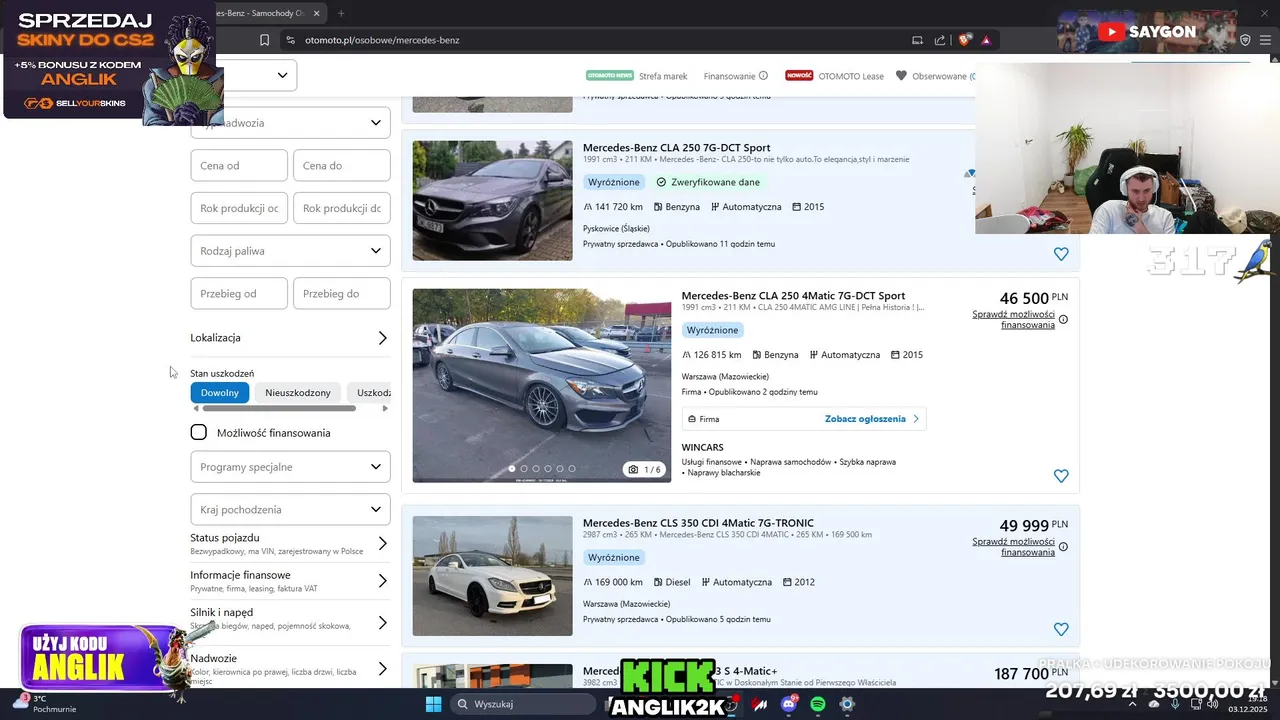Click the bookmark icon in the browser address bar
Viewport: 1280px width, 720px height.
coord(264,40)
